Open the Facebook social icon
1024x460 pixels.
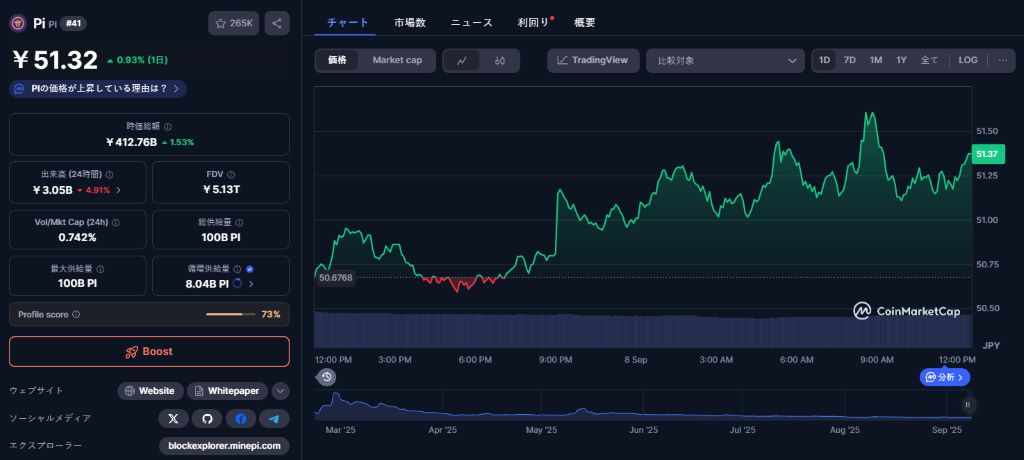pyautogui.click(x=240, y=418)
